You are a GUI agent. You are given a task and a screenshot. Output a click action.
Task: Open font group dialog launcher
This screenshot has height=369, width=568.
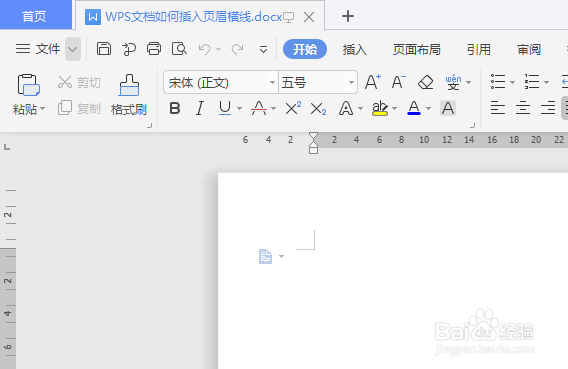472,126
